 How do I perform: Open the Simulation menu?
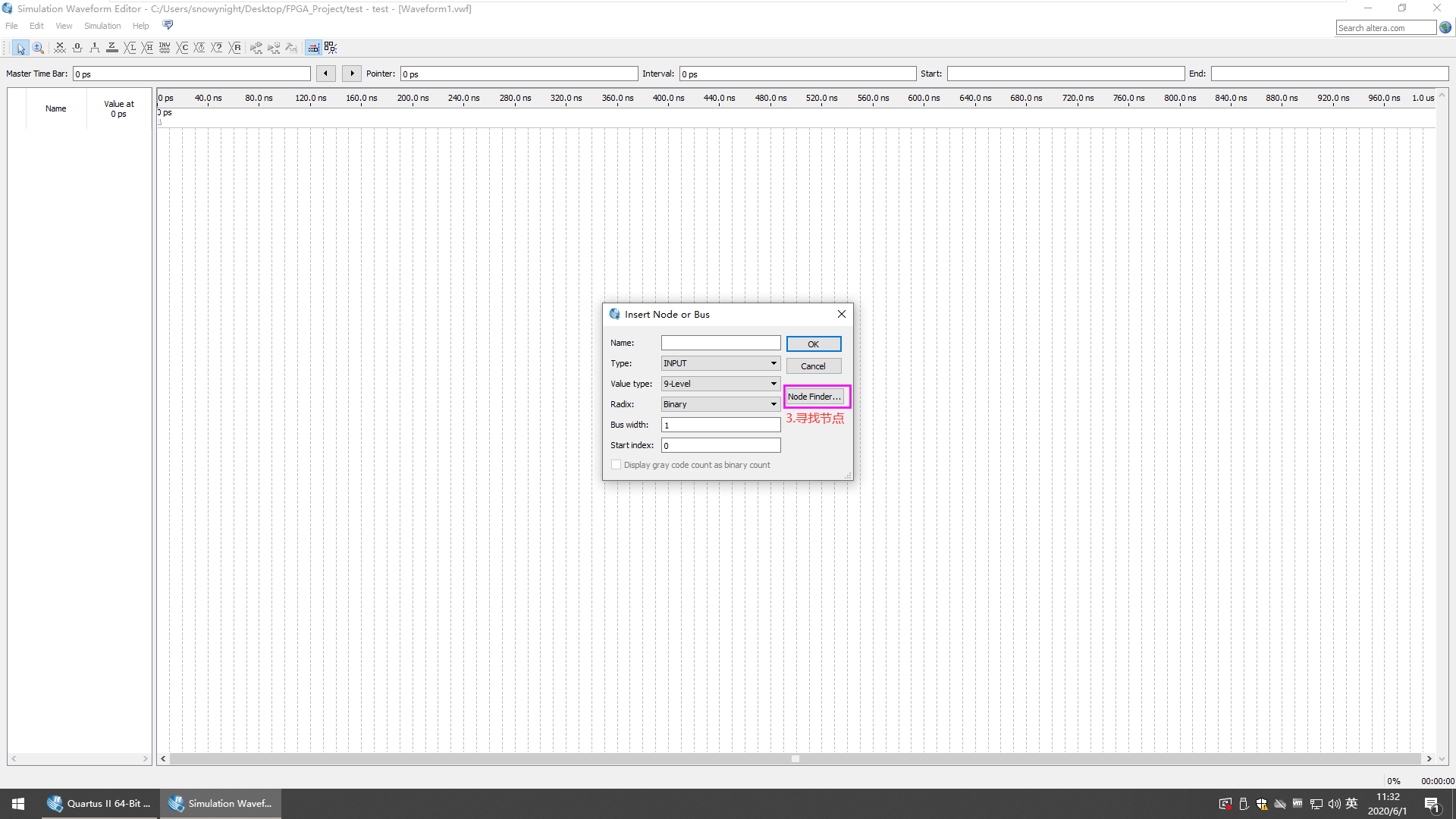(x=102, y=26)
